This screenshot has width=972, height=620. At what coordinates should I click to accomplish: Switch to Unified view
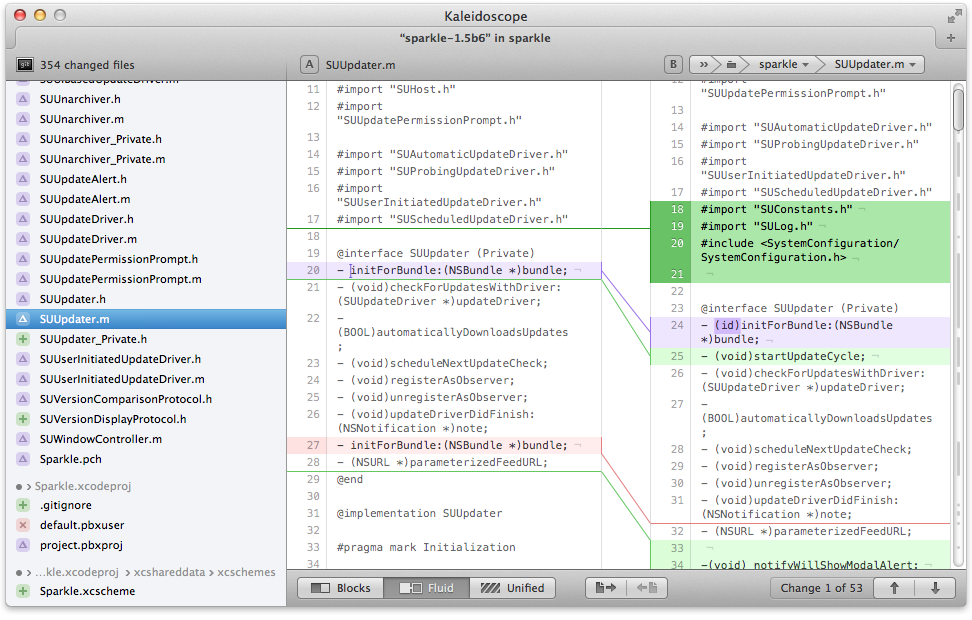pos(512,588)
